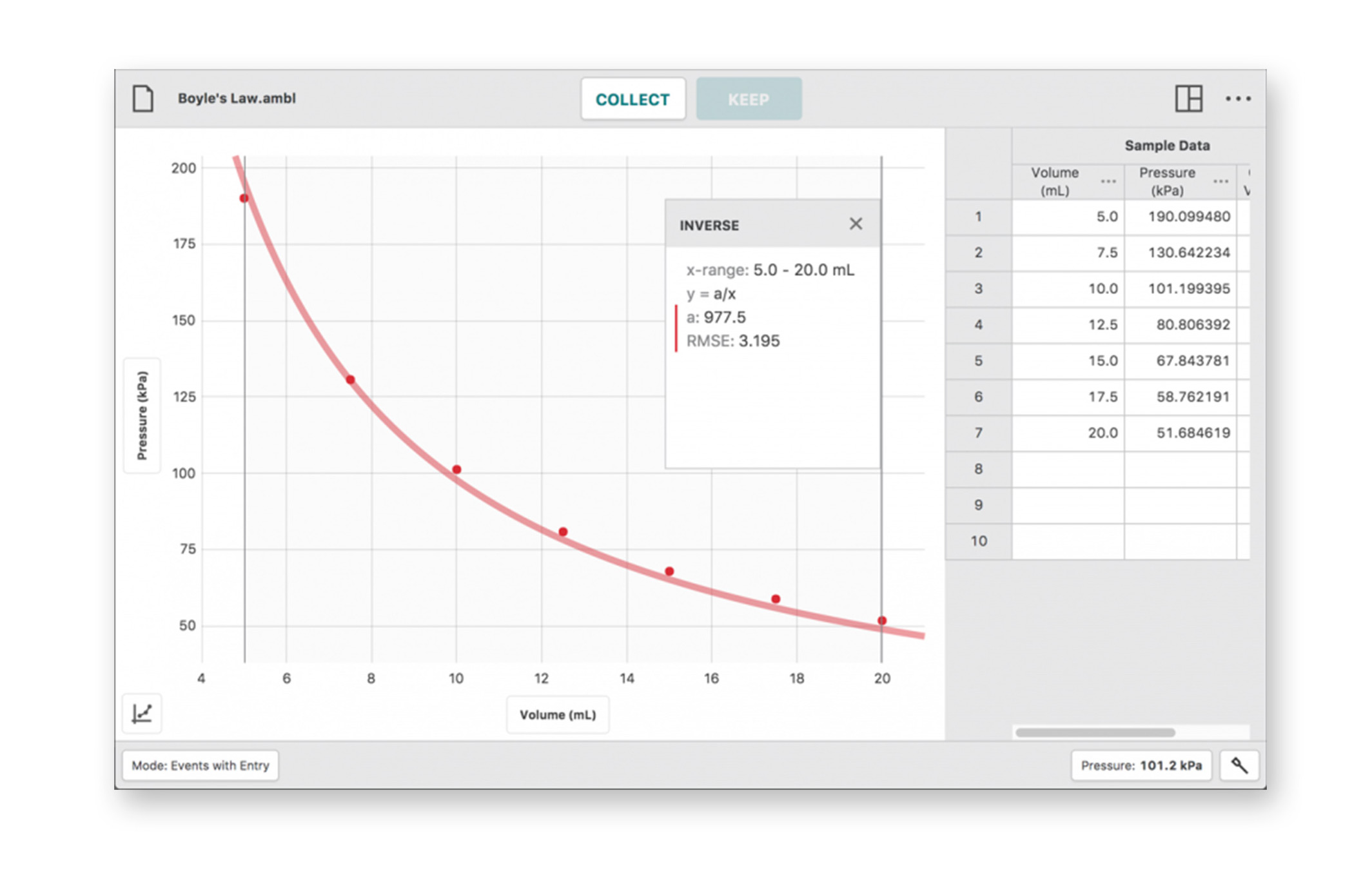Select the volume cell 17.5
Screen dimensions: 1372x875
point(1068,397)
